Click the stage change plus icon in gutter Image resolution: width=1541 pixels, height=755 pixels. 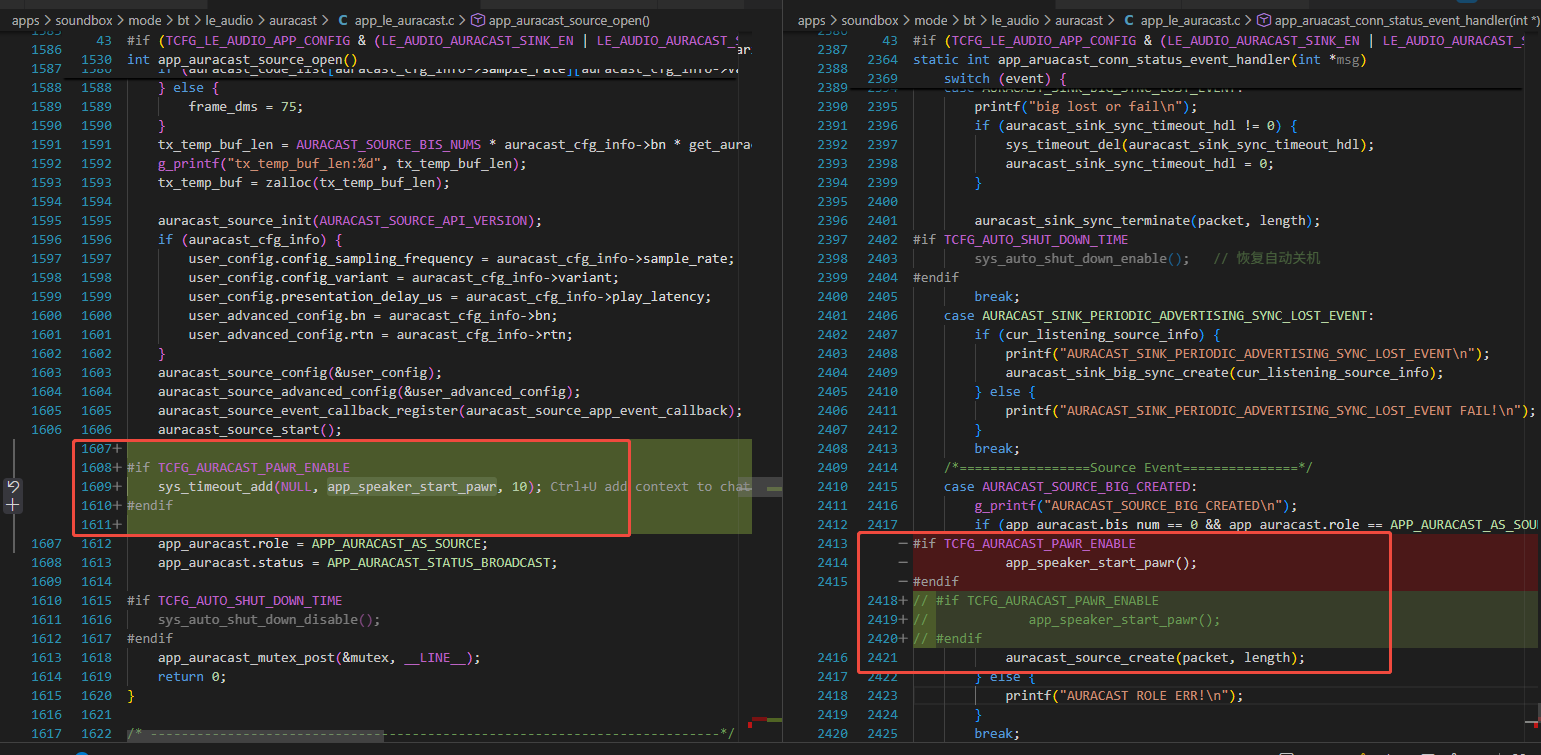pyautogui.click(x=12, y=506)
